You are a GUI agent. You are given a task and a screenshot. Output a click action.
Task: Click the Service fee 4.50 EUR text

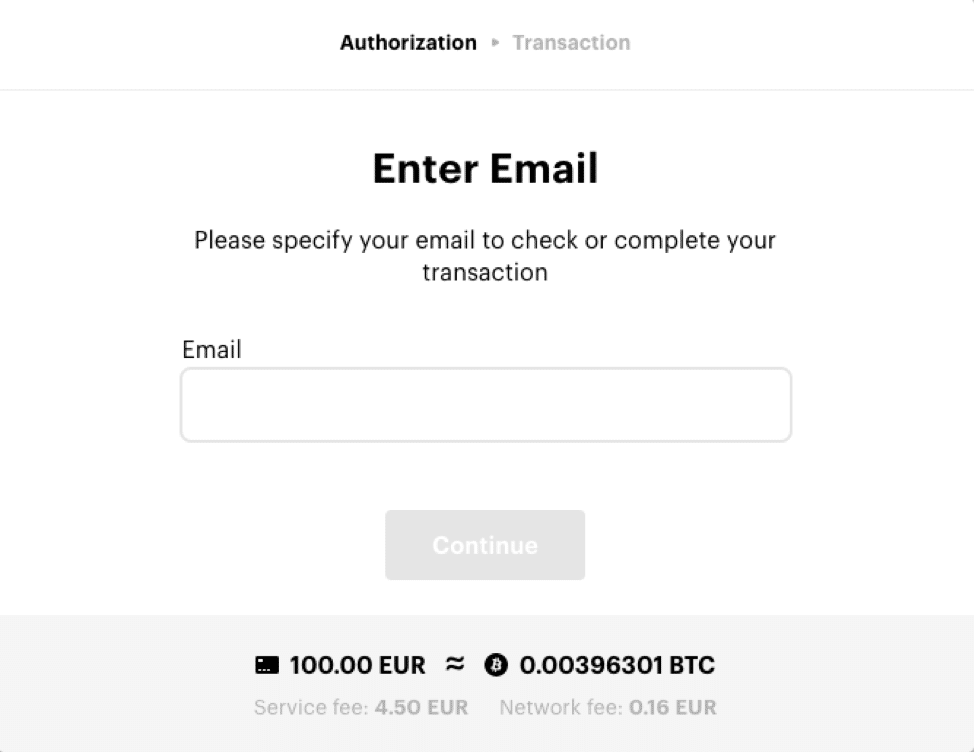click(x=361, y=707)
